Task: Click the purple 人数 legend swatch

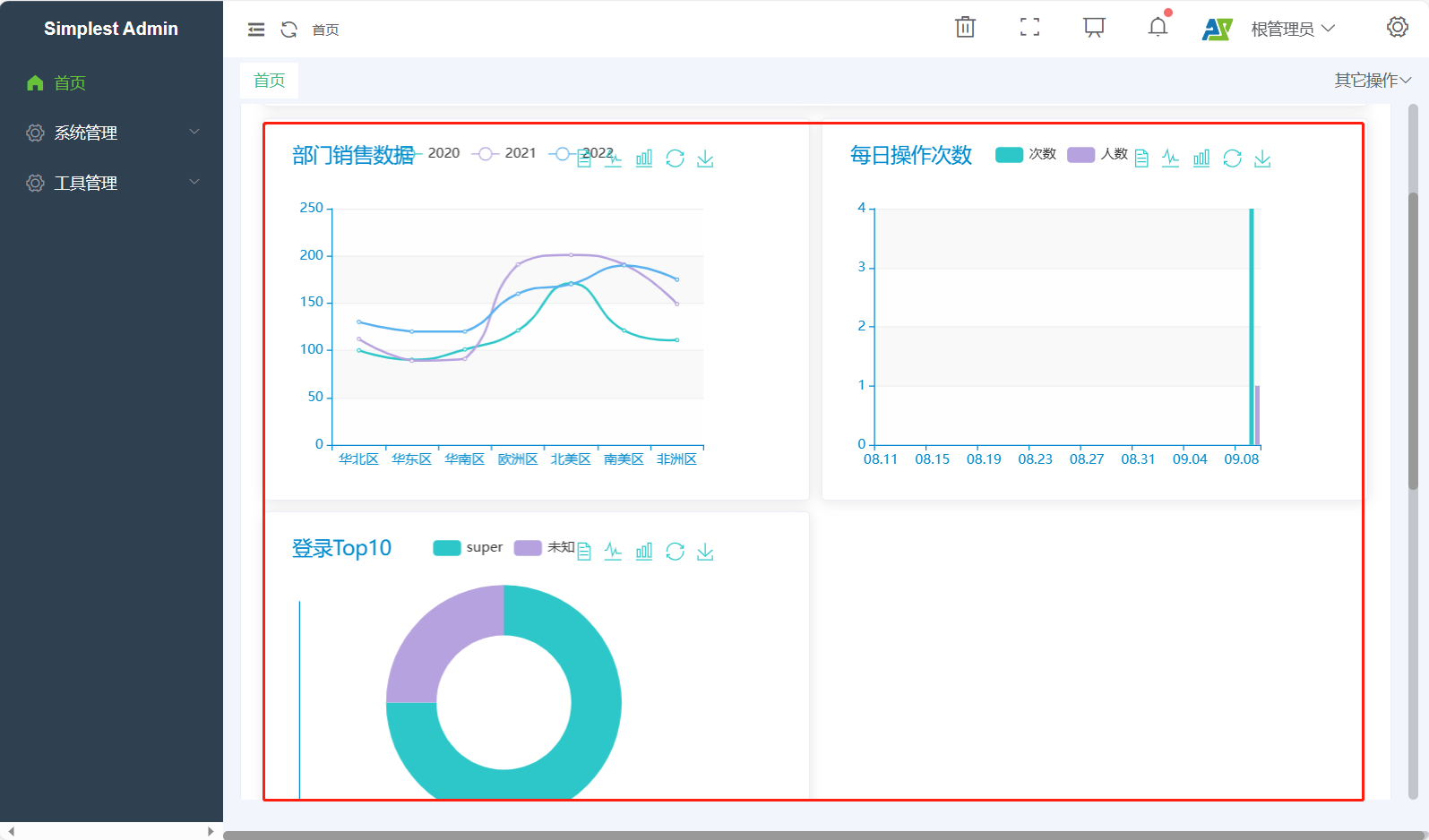Action: click(x=1080, y=154)
